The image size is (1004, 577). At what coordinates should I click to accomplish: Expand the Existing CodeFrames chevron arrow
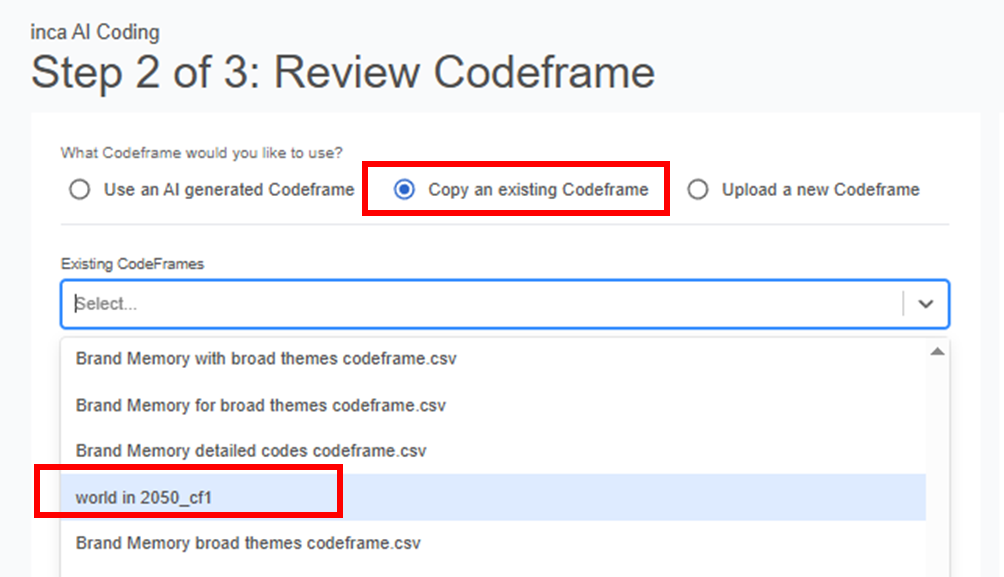coord(926,304)
